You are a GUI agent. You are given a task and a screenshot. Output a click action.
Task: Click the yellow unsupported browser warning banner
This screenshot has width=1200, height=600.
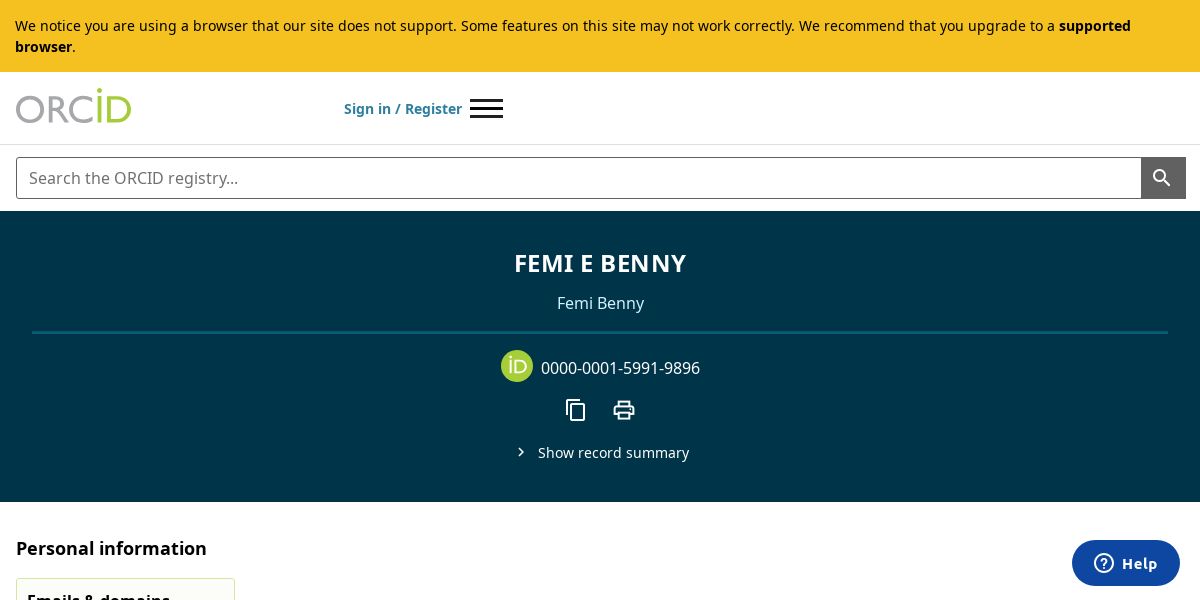click(600, 36)
